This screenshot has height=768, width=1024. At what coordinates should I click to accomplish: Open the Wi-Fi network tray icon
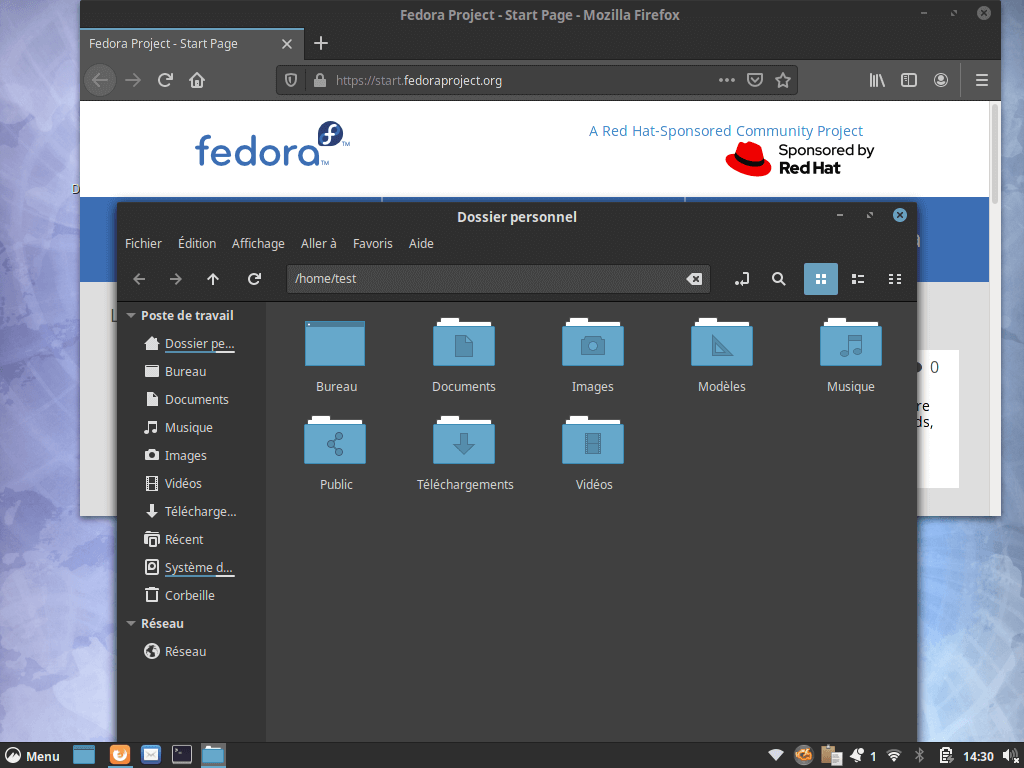[x=894, y=756]
